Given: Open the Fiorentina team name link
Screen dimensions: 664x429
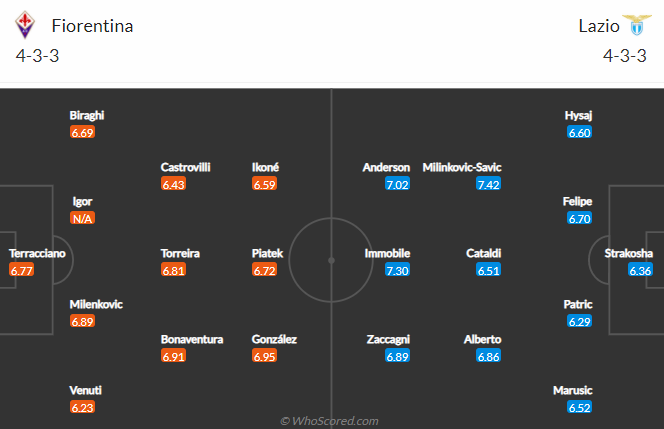Looking at the screenshot, I should (x=92, y=26).
